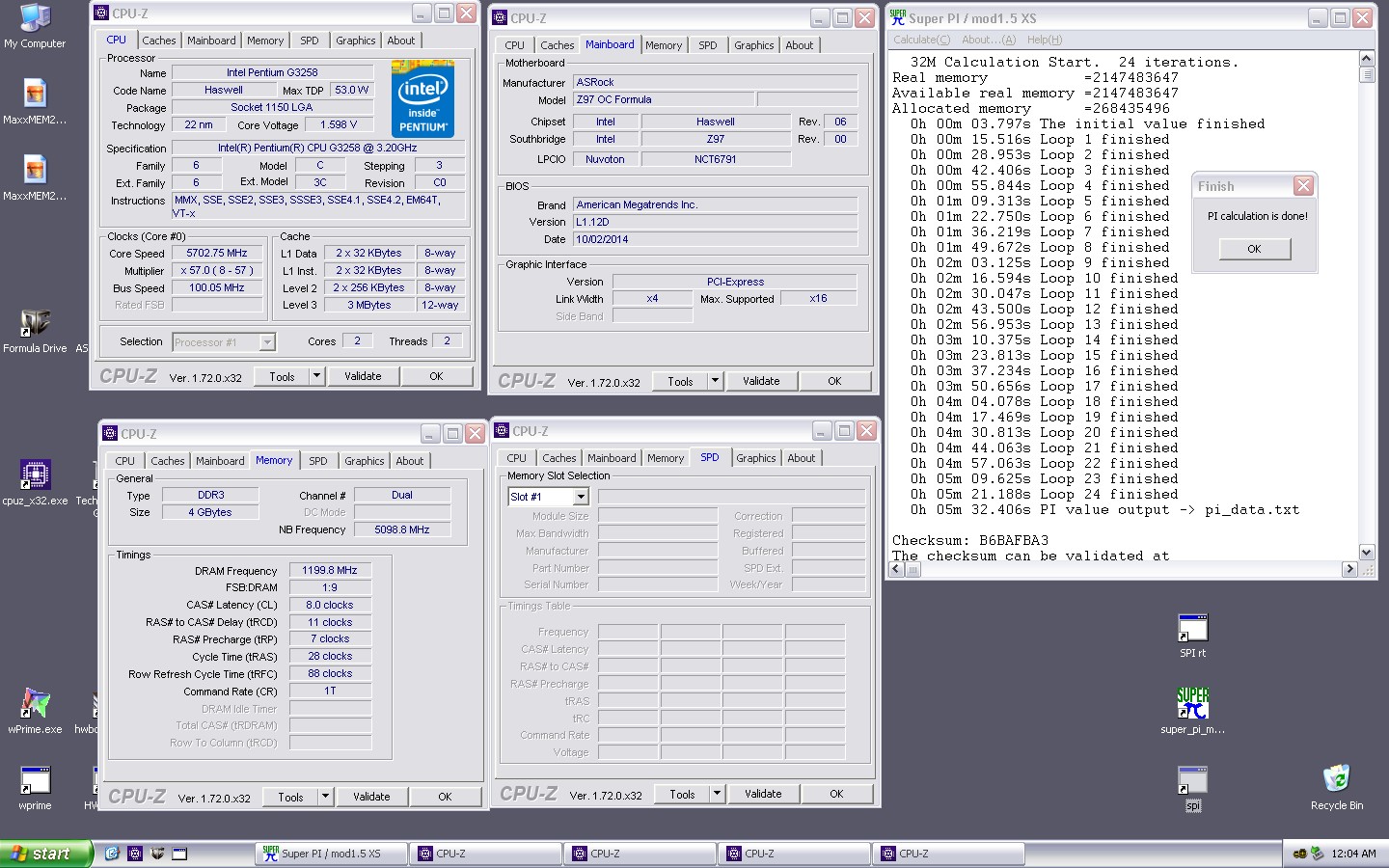Image resolution: width=1389 pixels, height=868 pixels.
Task: Click the Internet Explorer quick launch icon
Action: point(112,854)
